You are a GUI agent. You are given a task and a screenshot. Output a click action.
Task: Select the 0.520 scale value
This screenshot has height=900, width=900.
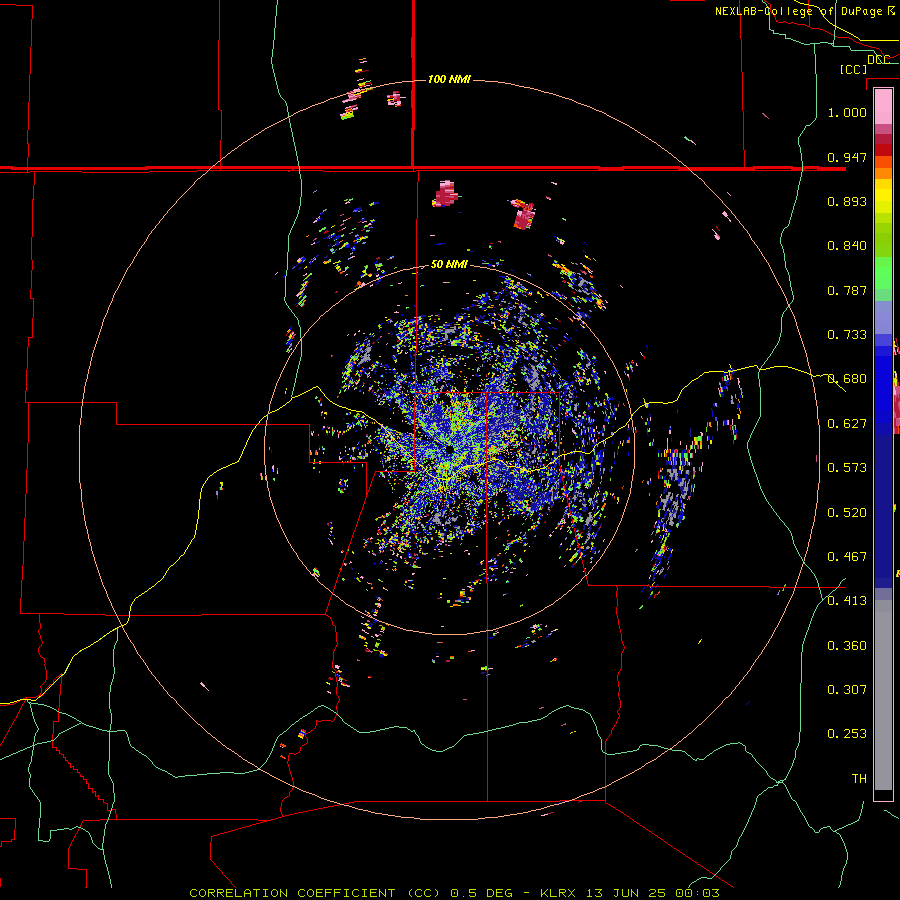(x=847, y=513)
